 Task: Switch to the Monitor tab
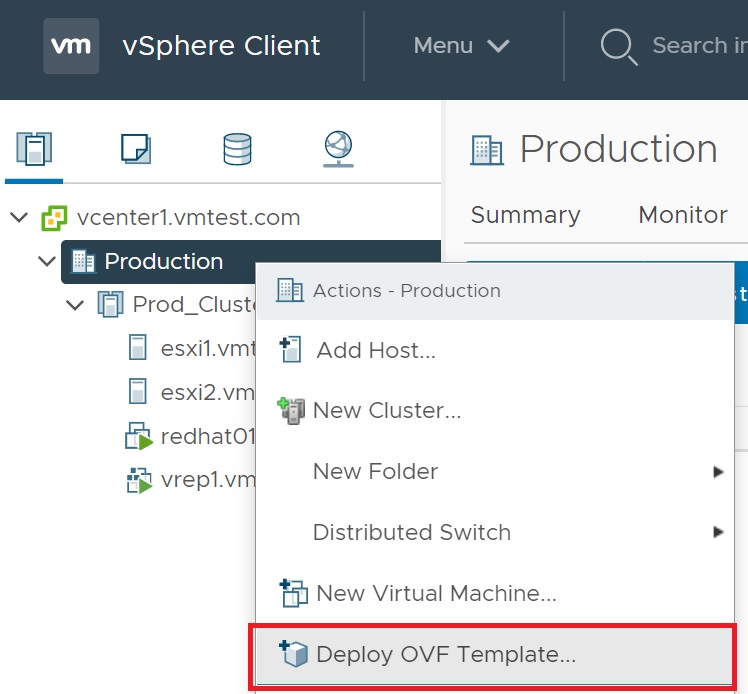pyautogui.click(x=683, y=215)
